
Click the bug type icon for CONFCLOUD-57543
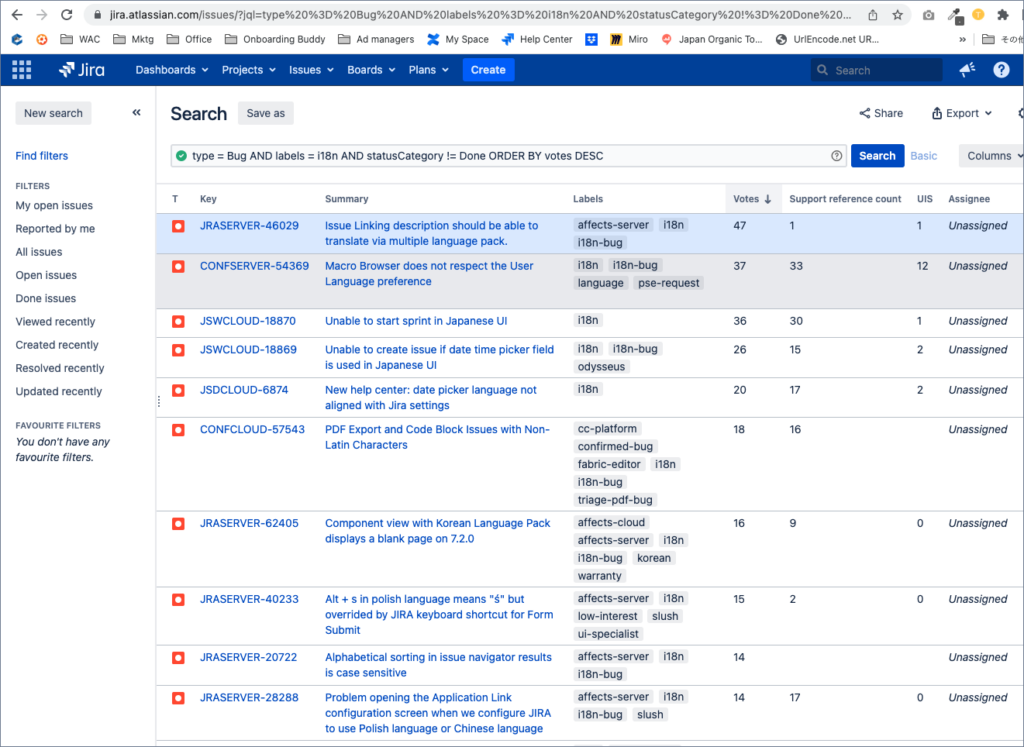tap(178, 430)
